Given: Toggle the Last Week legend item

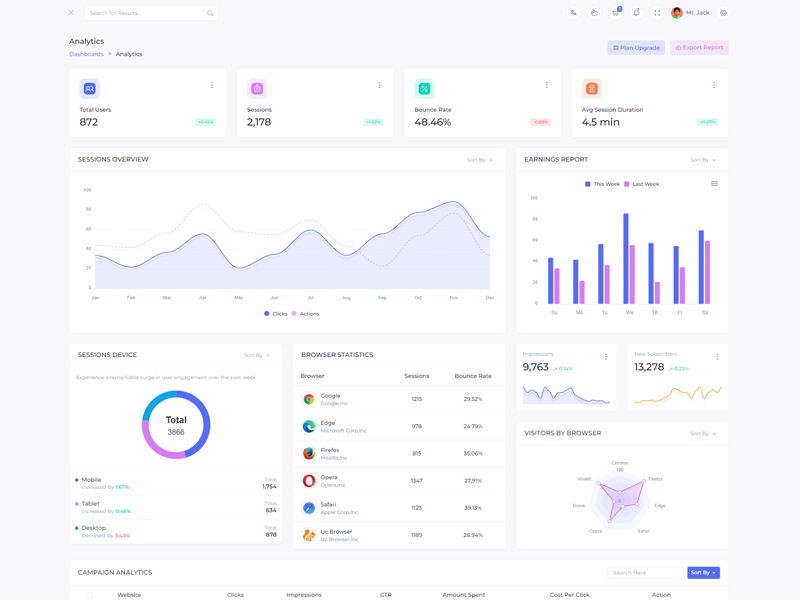Looking at the screenshot, I should (x=641, y=184).
